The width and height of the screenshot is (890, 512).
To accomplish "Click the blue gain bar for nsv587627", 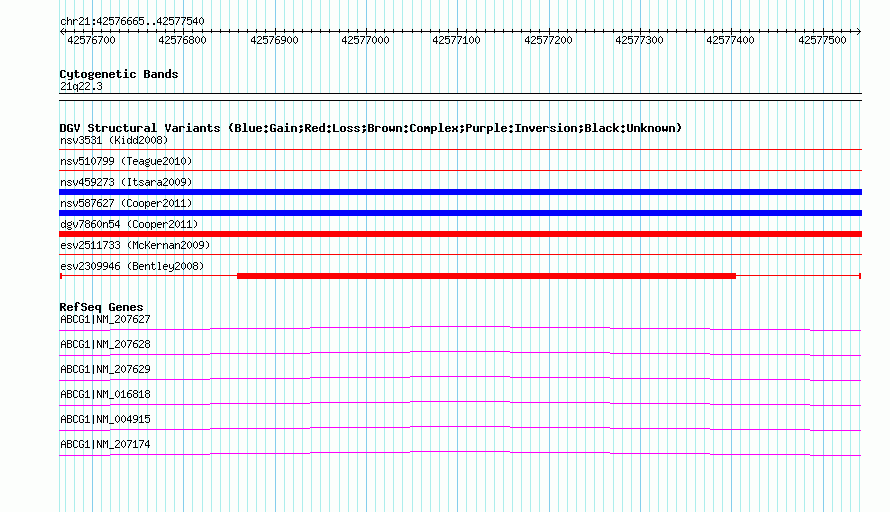I will [460, 213].
